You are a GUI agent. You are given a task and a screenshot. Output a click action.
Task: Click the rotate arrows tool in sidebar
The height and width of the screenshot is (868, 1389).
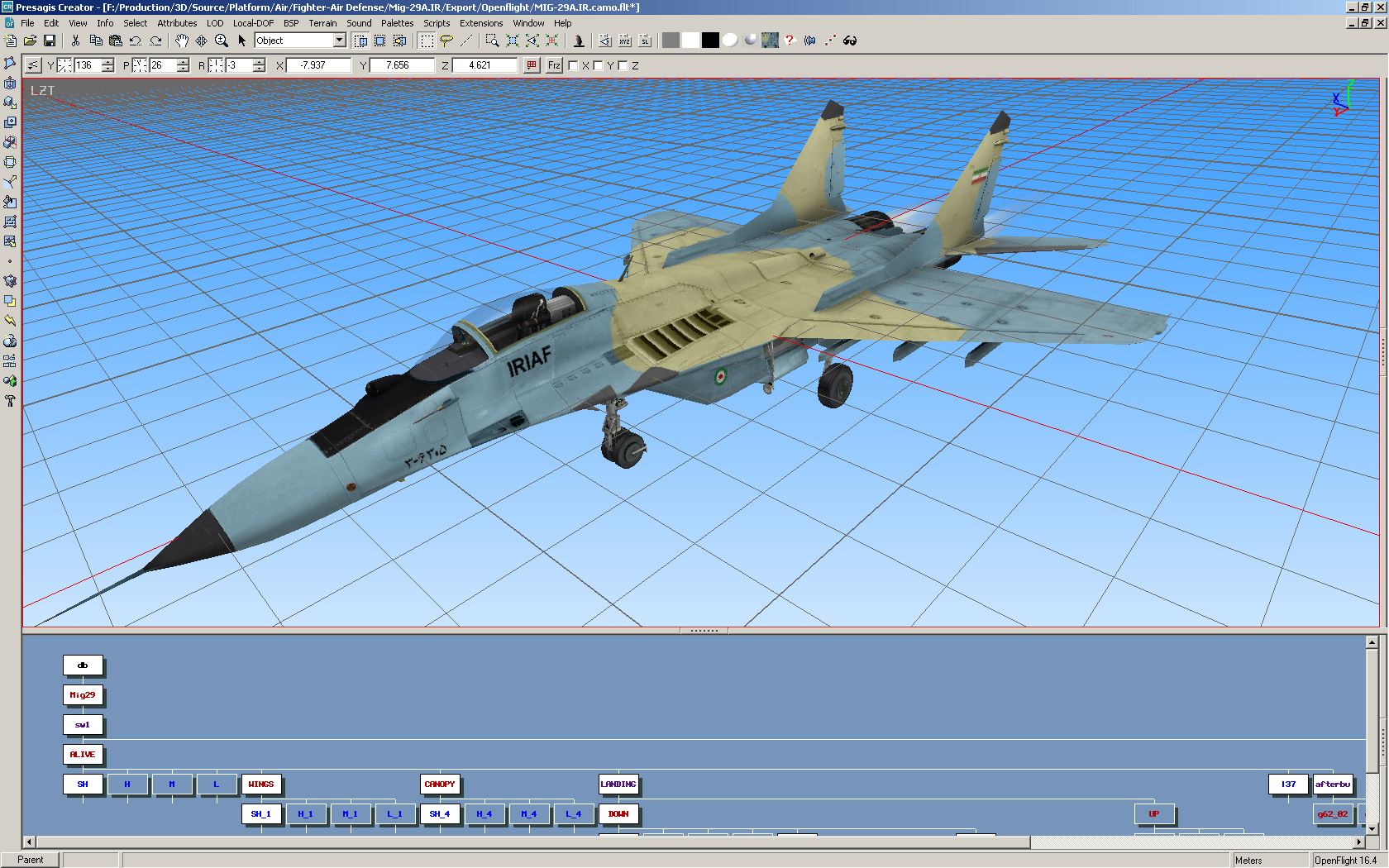click(x=10, y=162)
